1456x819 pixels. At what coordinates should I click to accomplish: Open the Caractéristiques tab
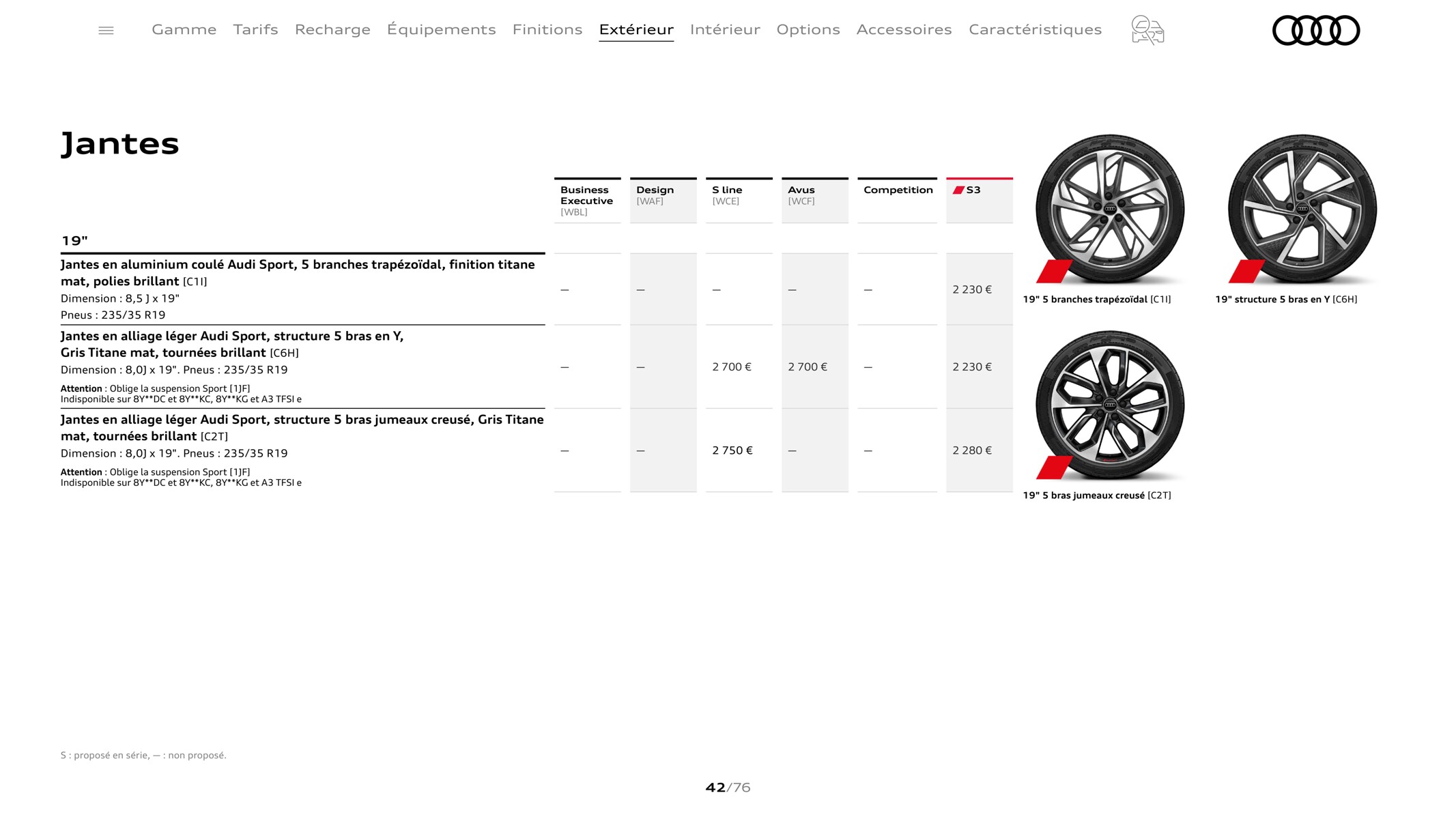tap(1036, 29)
